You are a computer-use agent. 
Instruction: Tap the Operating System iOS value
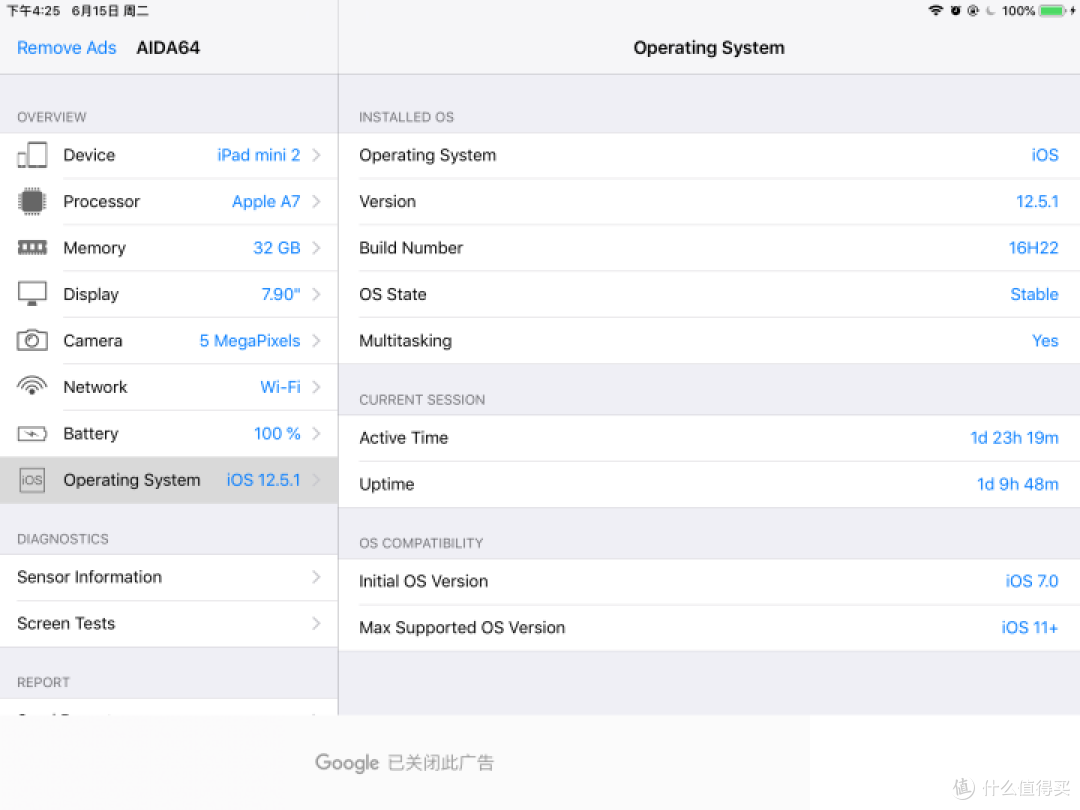click(x=1045, y=155)
